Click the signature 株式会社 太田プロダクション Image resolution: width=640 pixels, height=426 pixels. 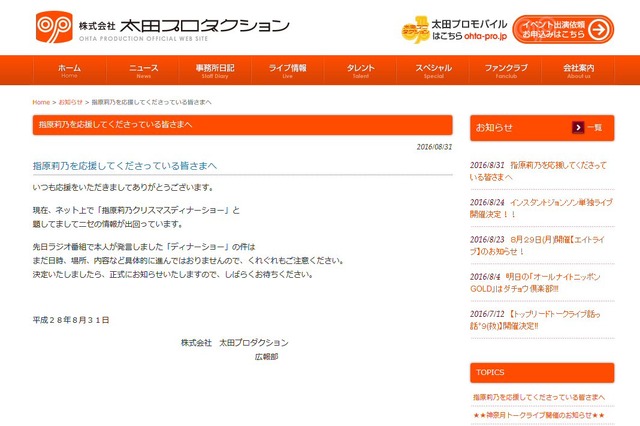click(x=235, y=343)
